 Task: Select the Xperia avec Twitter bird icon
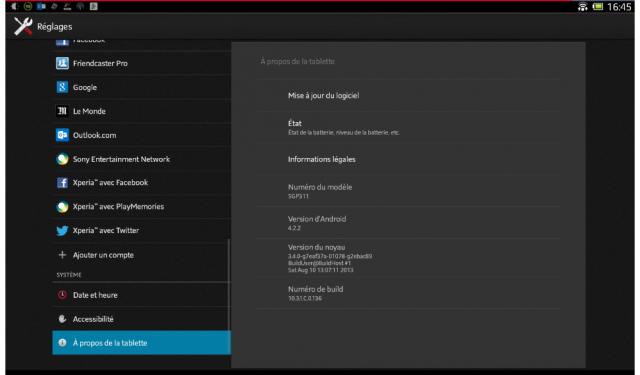click(62, 231)
